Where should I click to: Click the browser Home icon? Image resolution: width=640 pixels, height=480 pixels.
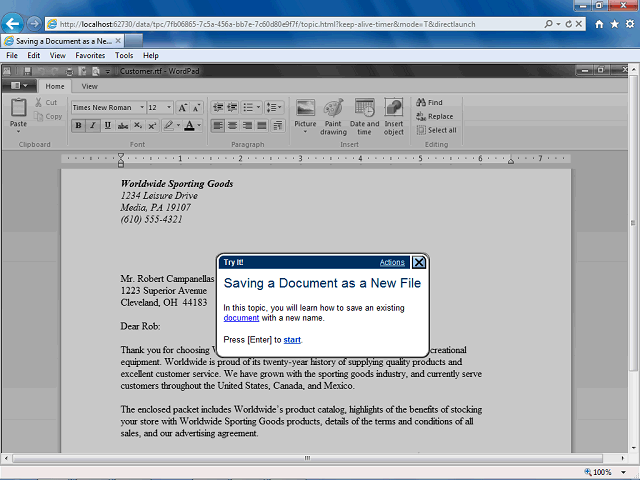599,24
